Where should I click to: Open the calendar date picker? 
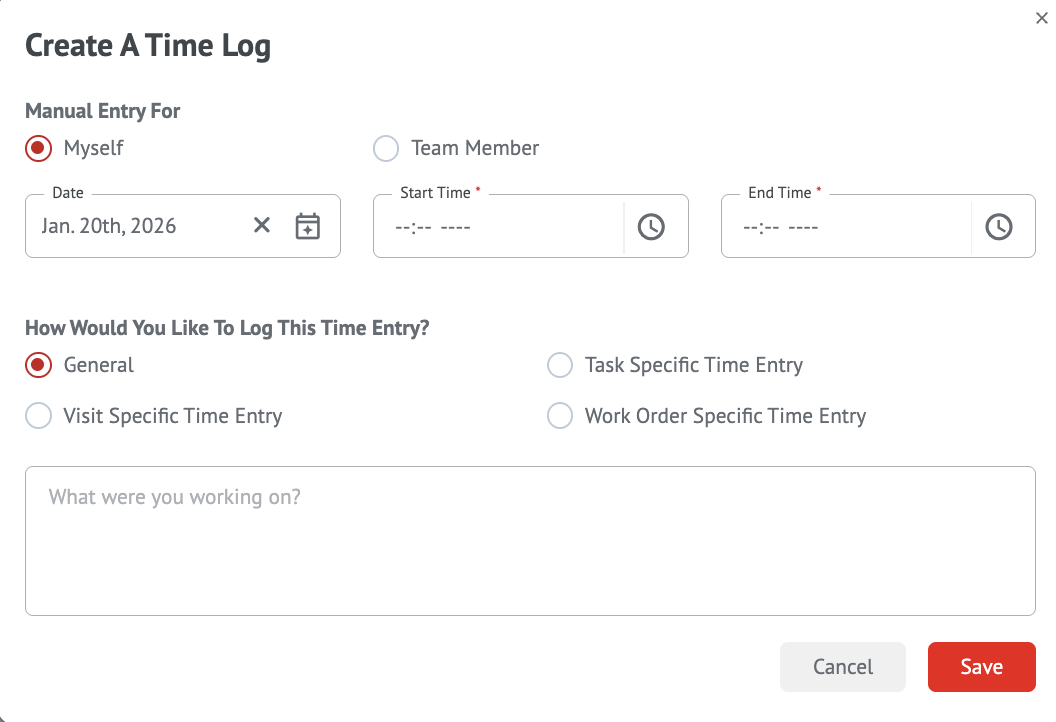pos(307,226)
